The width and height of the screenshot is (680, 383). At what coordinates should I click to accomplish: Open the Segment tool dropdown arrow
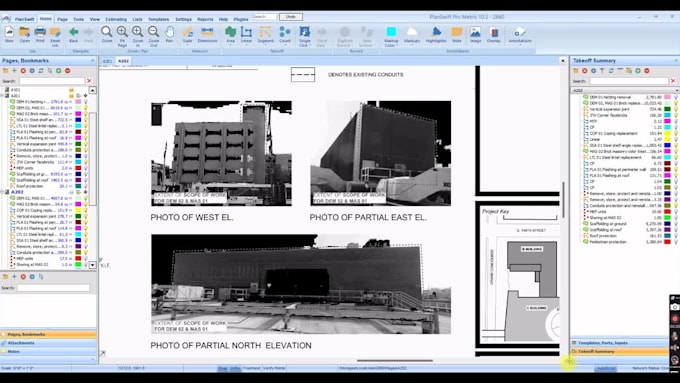click(x=265, y=45)
